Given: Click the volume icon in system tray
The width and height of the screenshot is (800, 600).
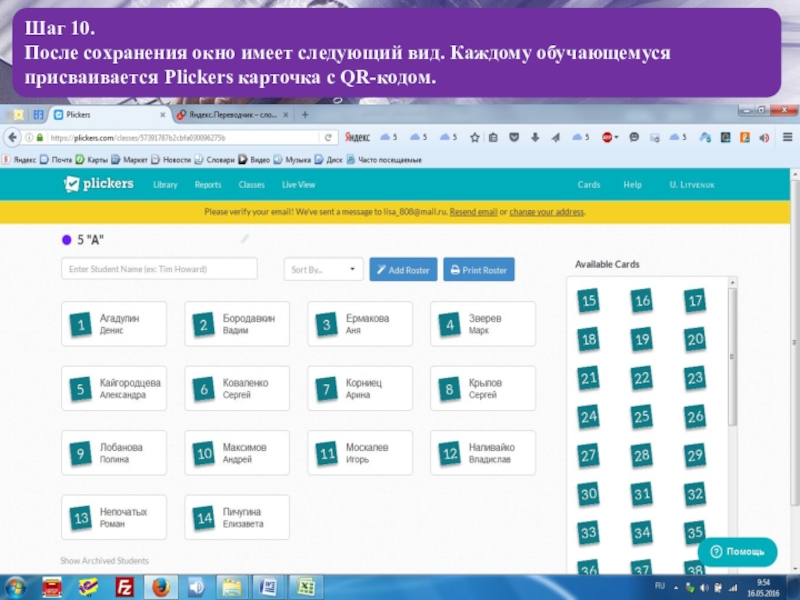Looking at the screenshot, I should coord(704,588).
